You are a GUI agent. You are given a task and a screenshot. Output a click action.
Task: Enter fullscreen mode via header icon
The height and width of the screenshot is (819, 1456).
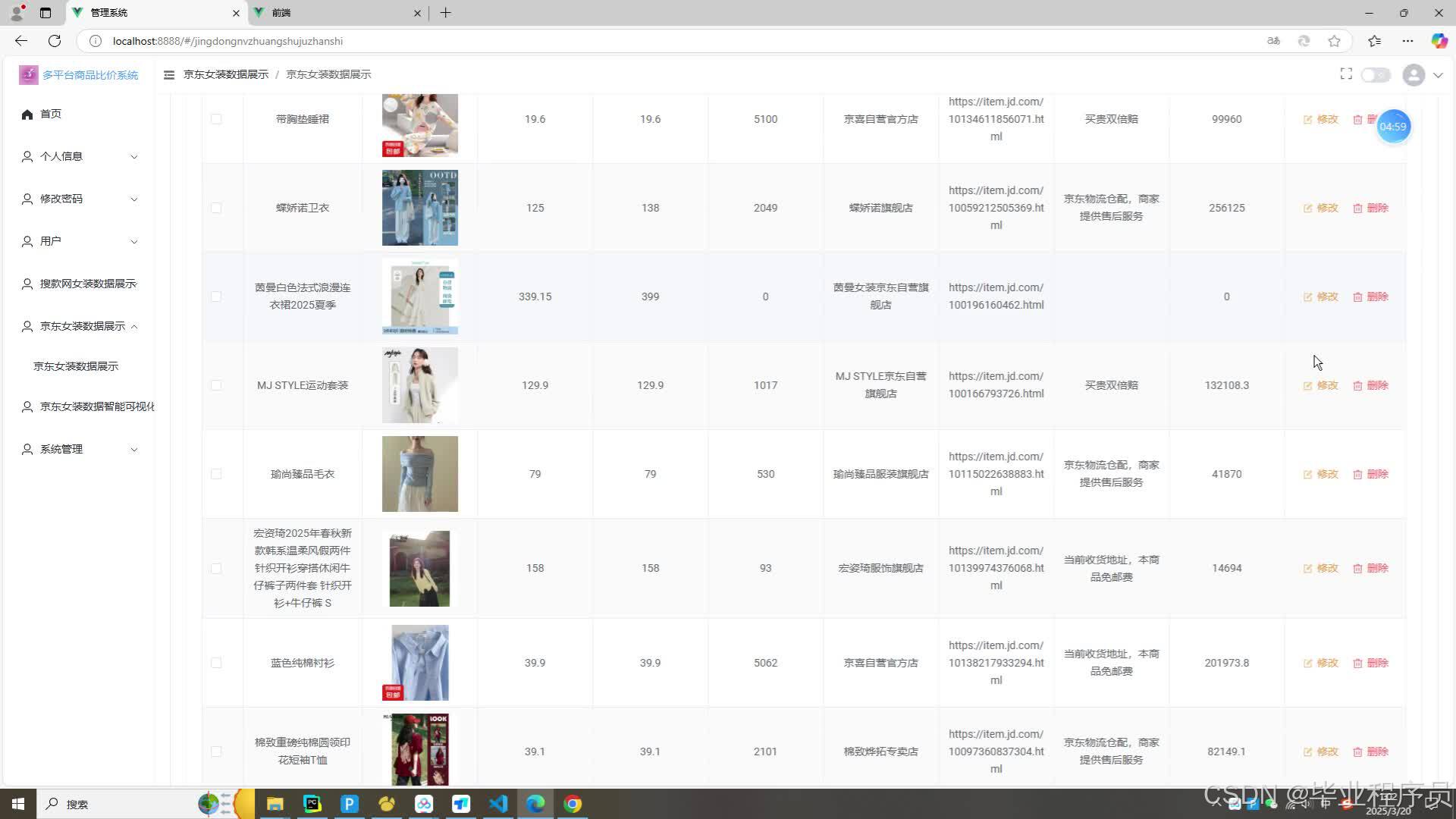[x=1346, y=74]
